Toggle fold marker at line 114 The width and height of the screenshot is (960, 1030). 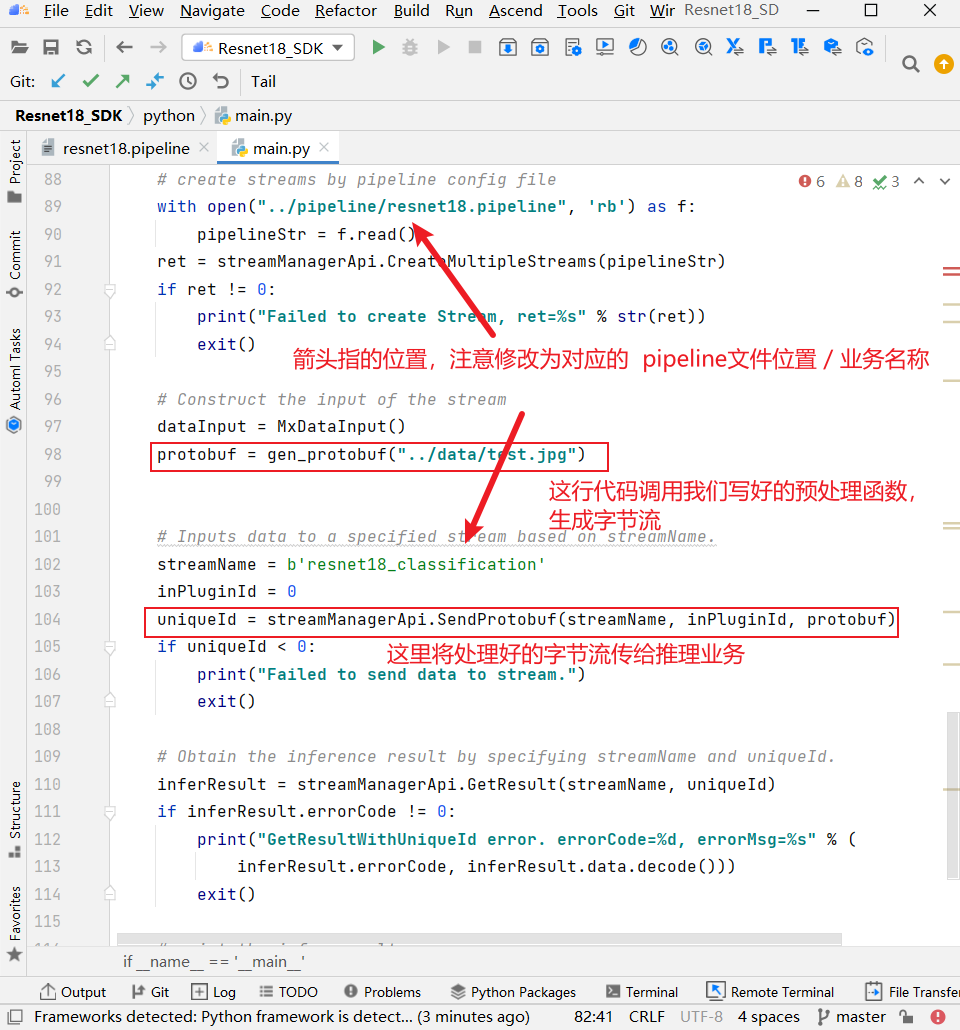(110, 893)
